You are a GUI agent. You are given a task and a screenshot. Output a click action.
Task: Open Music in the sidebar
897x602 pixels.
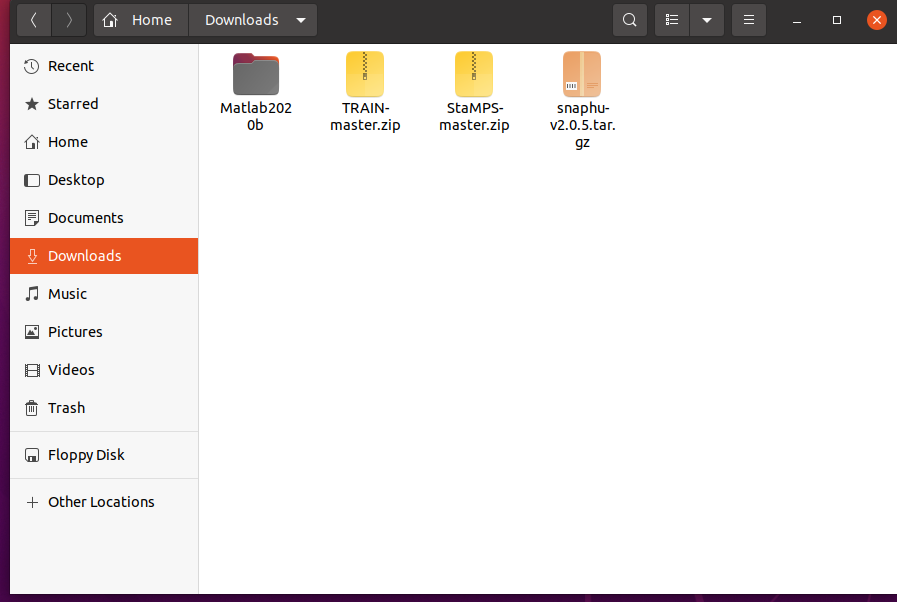coord(104,294)
